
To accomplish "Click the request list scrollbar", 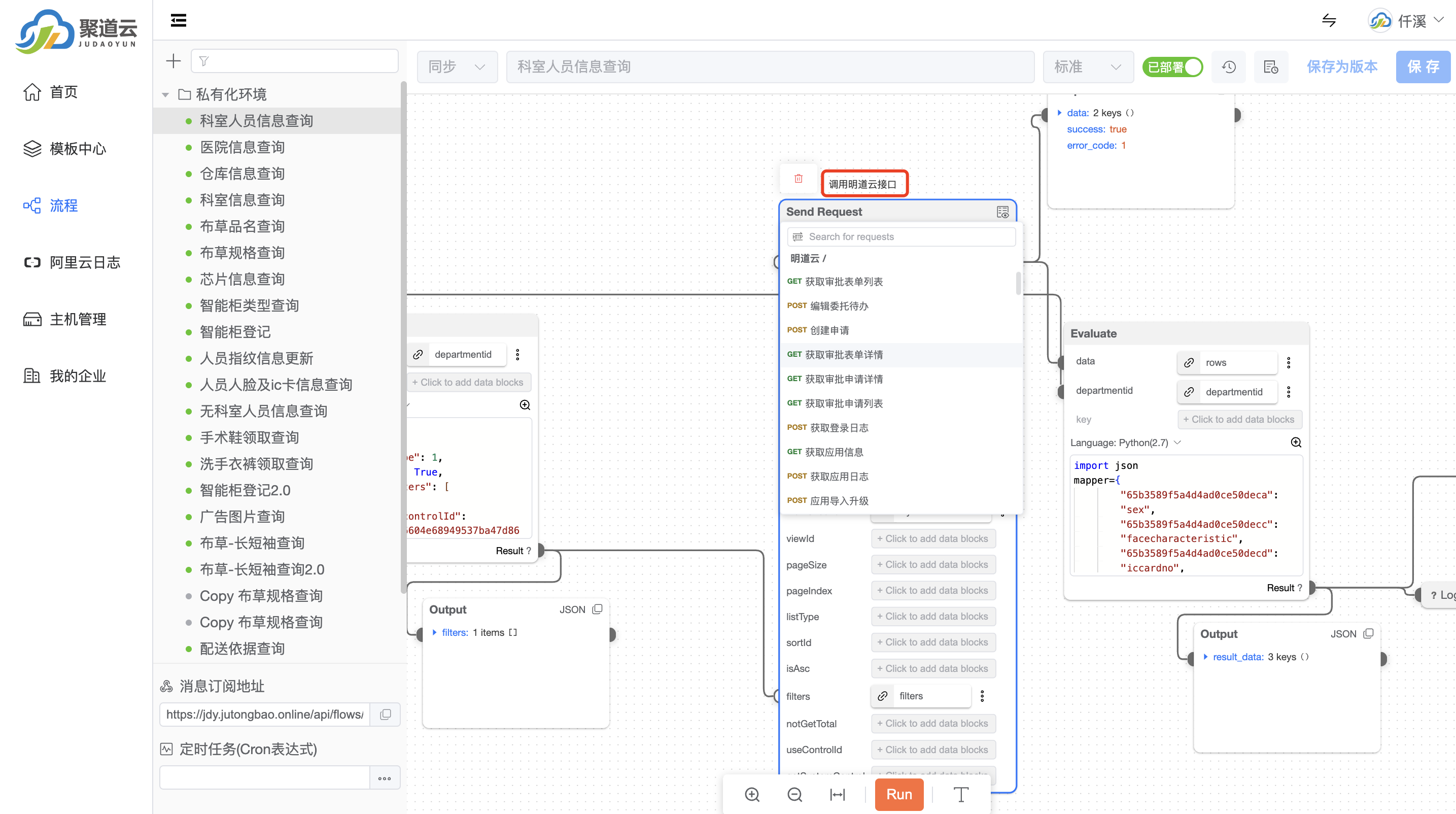I will click(x=1019, y=283).
